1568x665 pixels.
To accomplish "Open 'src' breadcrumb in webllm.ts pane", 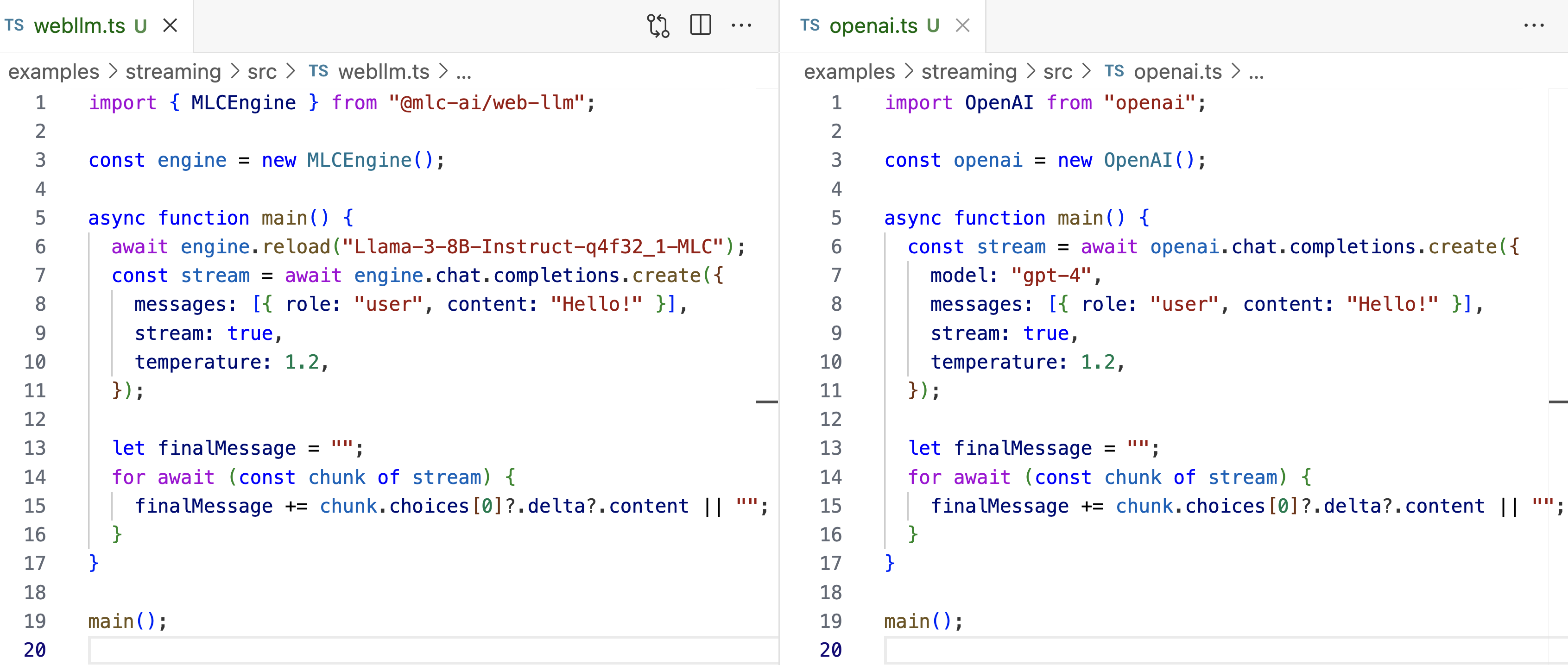I will pyautogui.click(x=262, y=72).
